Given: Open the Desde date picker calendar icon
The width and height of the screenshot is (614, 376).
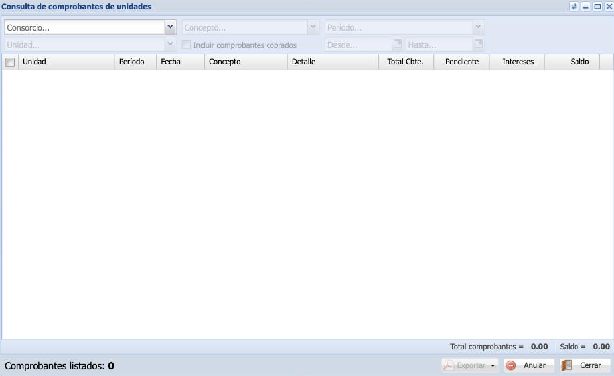Looking at the screenshot, I should [397, 44].
